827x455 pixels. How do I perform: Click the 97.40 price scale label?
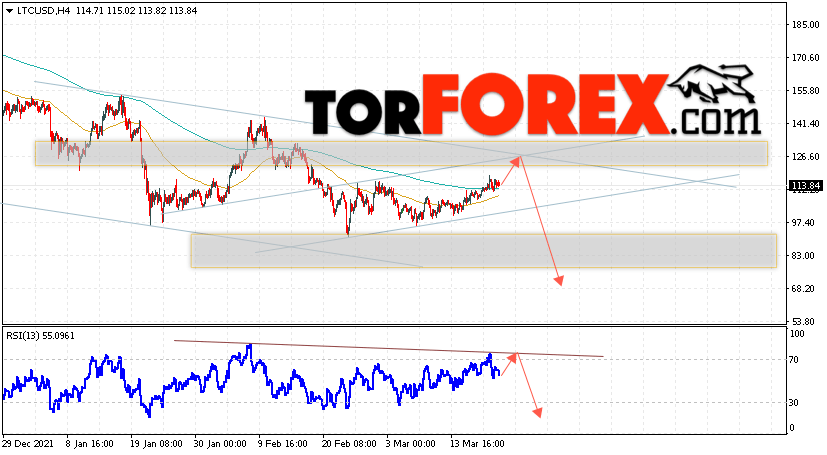805,223
